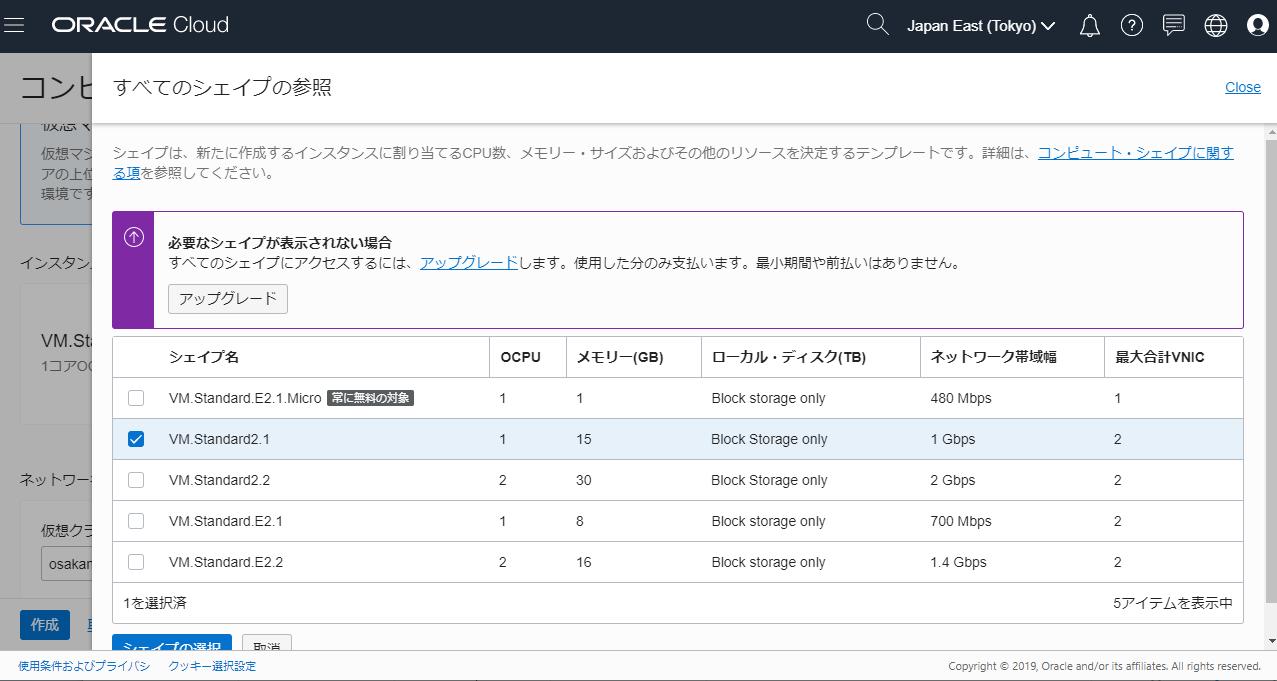Click the 必要なシェイプが表示されない場合 heading

click(280, 242)
